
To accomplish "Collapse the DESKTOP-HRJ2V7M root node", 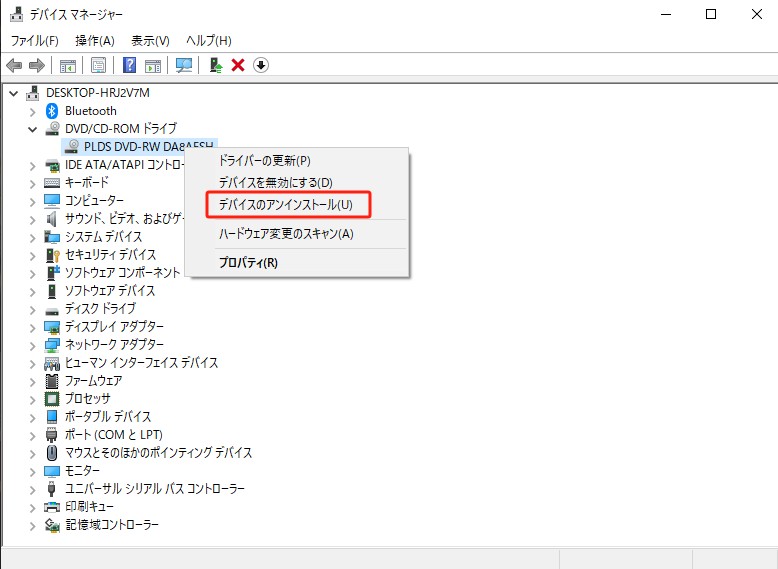I will (x=14, y=93).
